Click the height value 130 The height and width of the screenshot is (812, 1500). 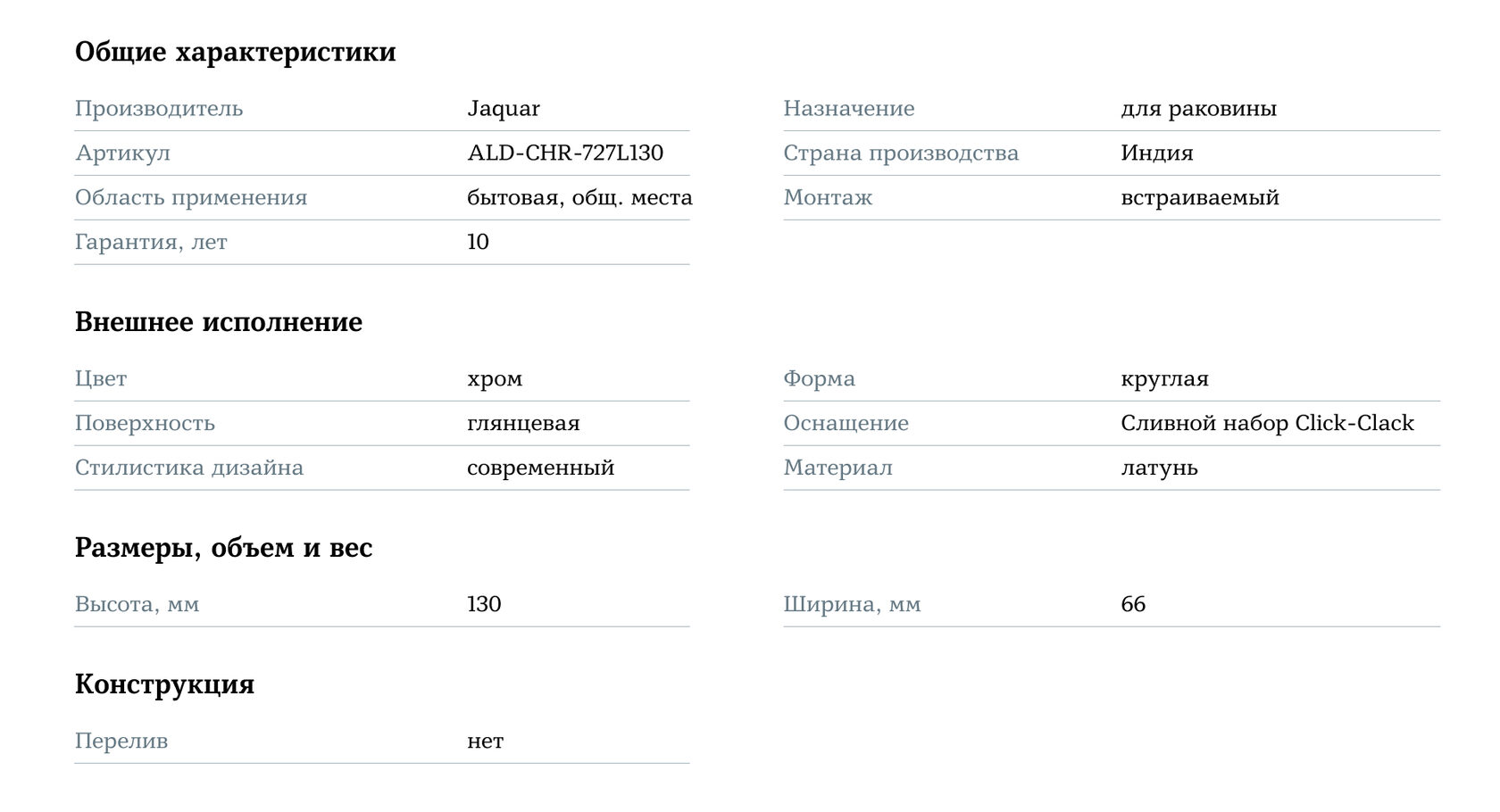point(484,605)
